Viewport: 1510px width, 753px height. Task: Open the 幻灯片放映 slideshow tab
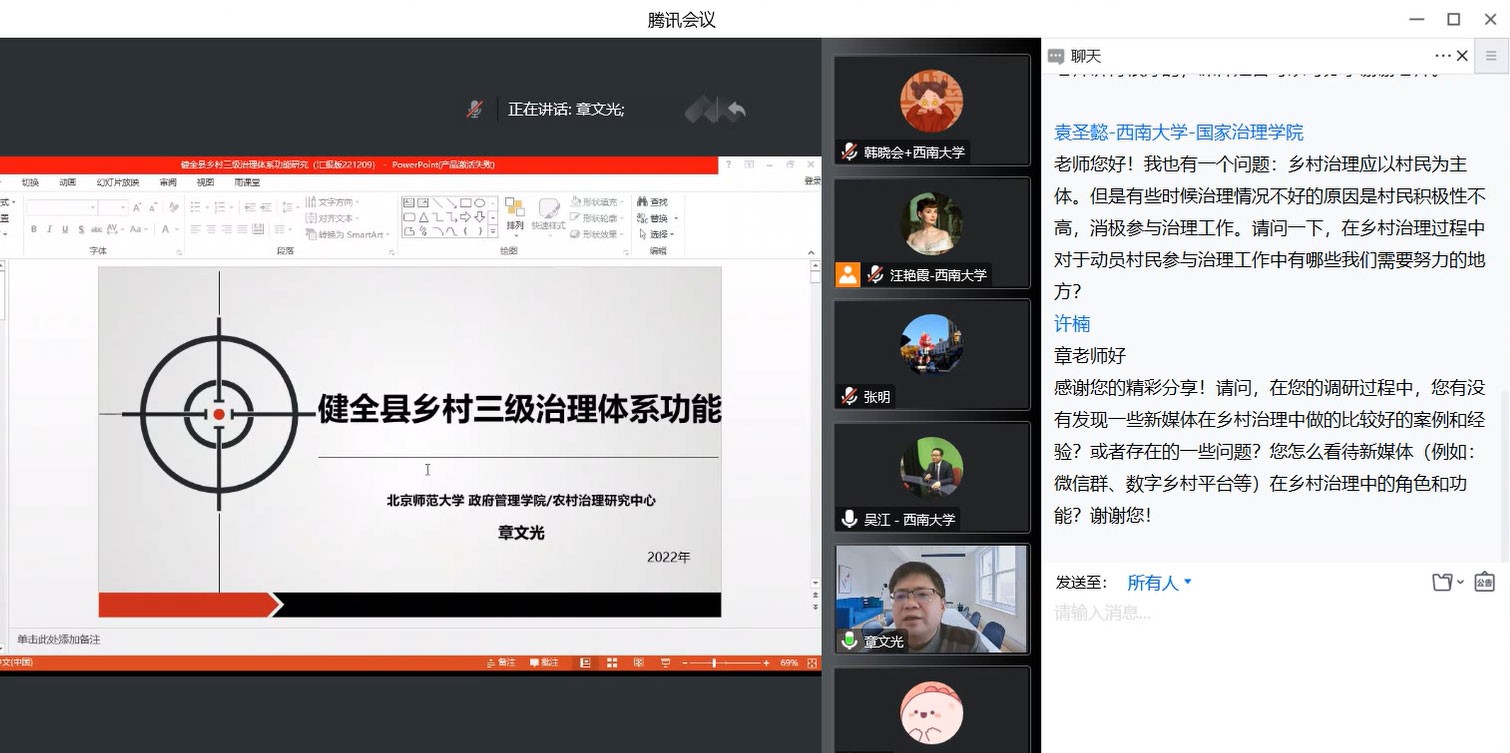point(117,182)
